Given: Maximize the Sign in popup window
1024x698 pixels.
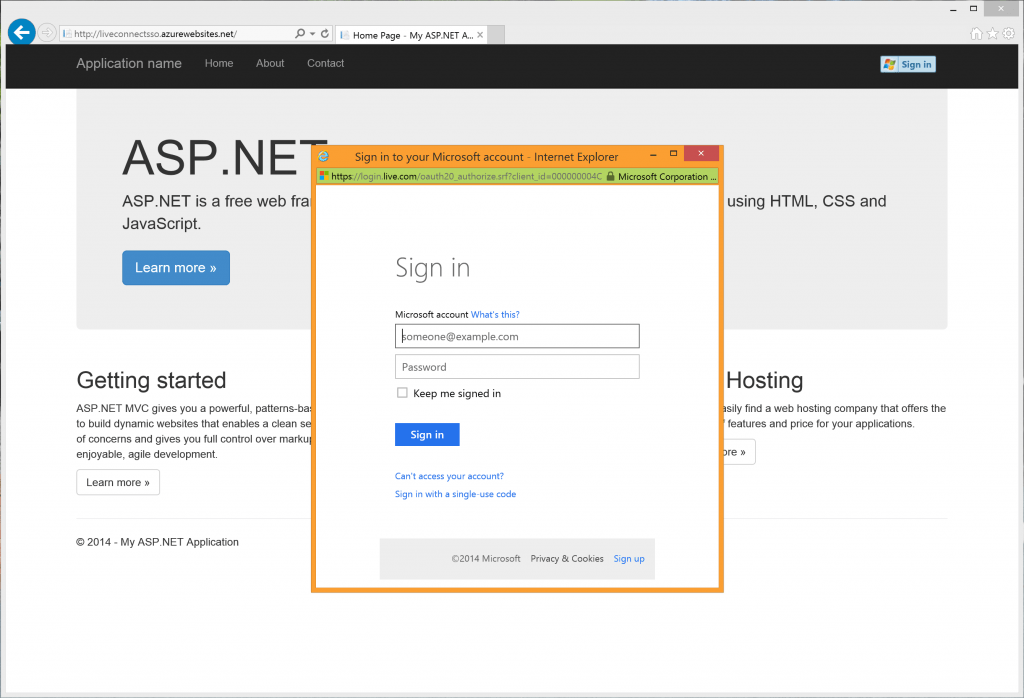Looking at the screenshot, I should coord(673,153).
